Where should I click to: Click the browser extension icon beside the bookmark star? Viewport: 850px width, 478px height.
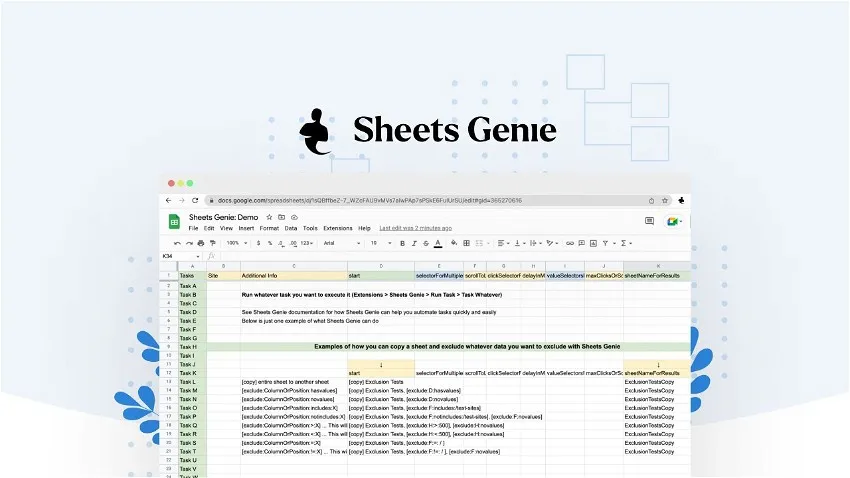(x=681, y=201)
